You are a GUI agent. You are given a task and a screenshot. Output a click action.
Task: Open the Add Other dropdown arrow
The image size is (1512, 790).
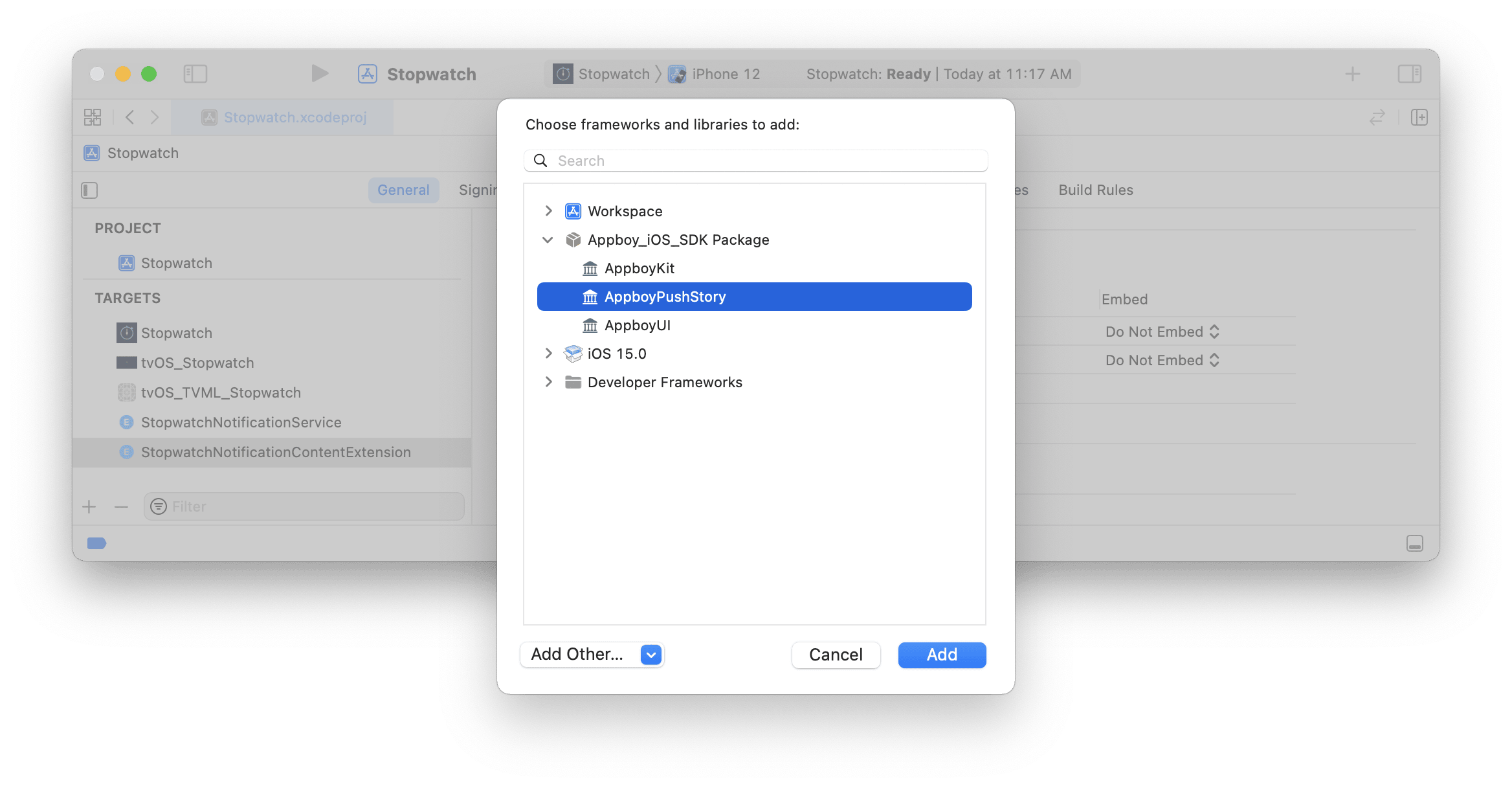(x=651, y=655)
